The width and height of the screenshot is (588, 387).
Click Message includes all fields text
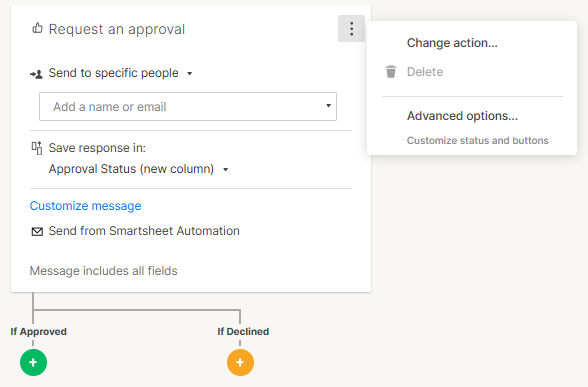pyautogui.click(x=104, y=271)
